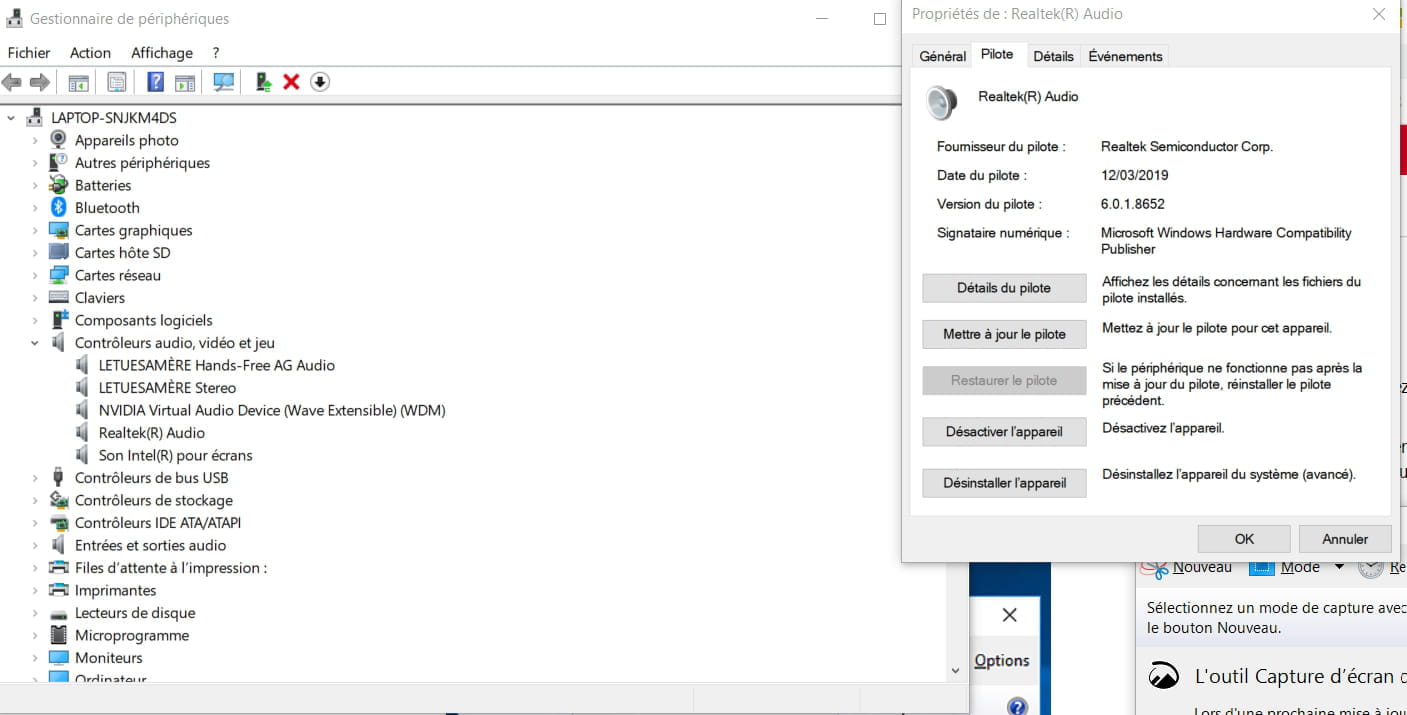Click the device tree scrollbar down arrow
This screenshot has width=1407, height=715.
point(955,670)
